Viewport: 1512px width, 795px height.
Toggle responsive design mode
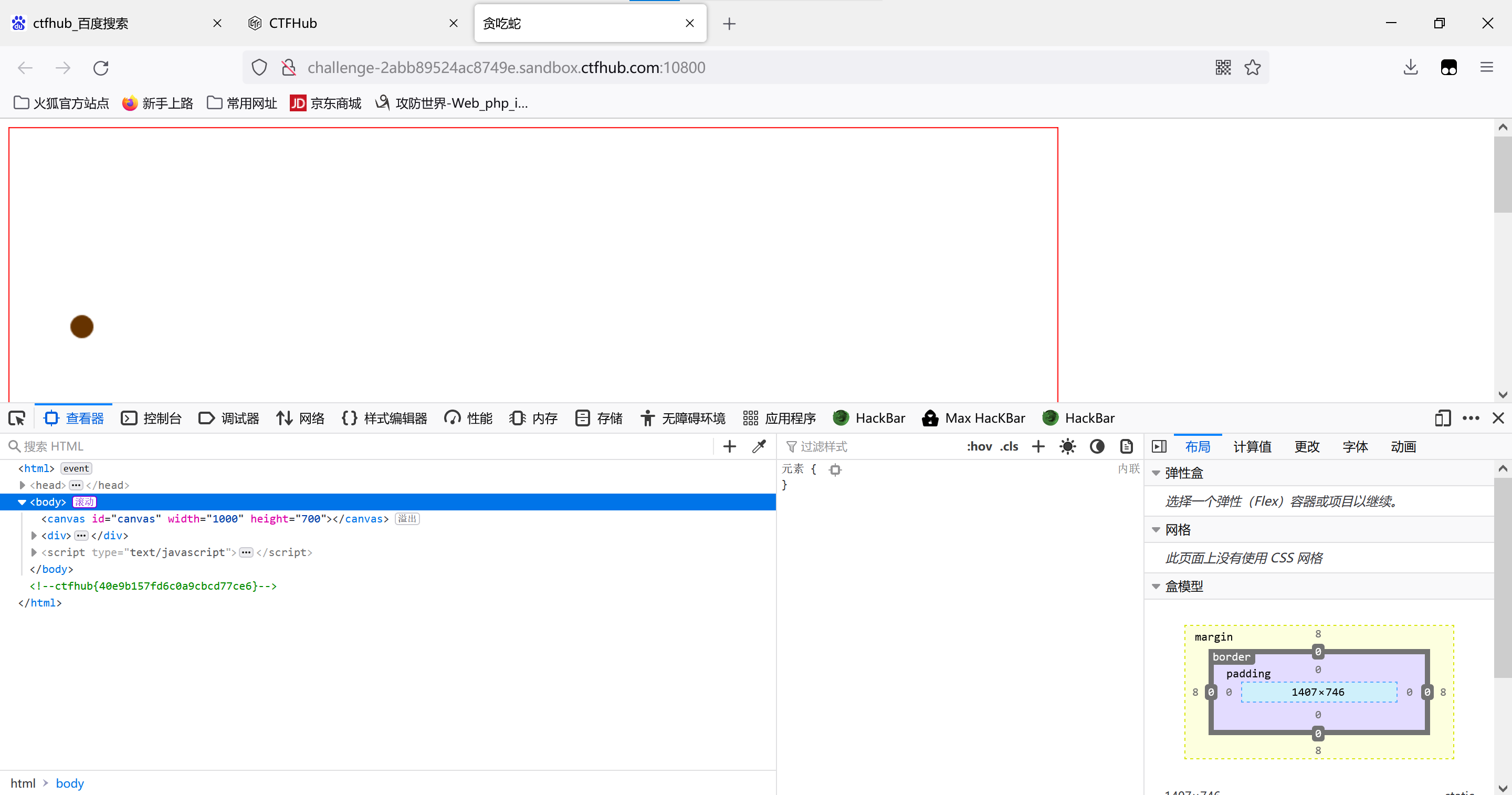[x=1443, y=418]
